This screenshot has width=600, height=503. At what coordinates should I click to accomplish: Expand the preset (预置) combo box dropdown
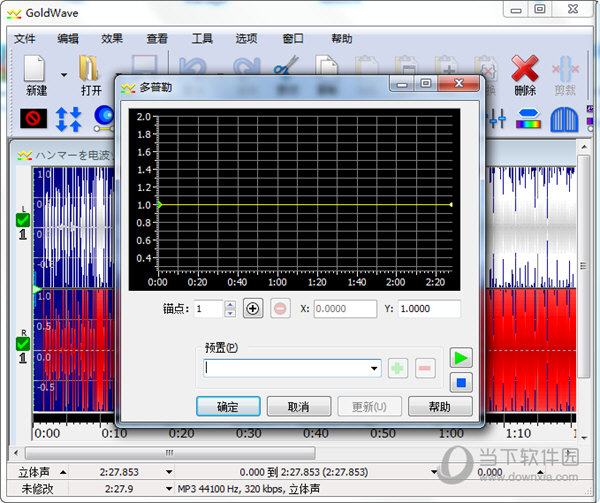(374, 368)
